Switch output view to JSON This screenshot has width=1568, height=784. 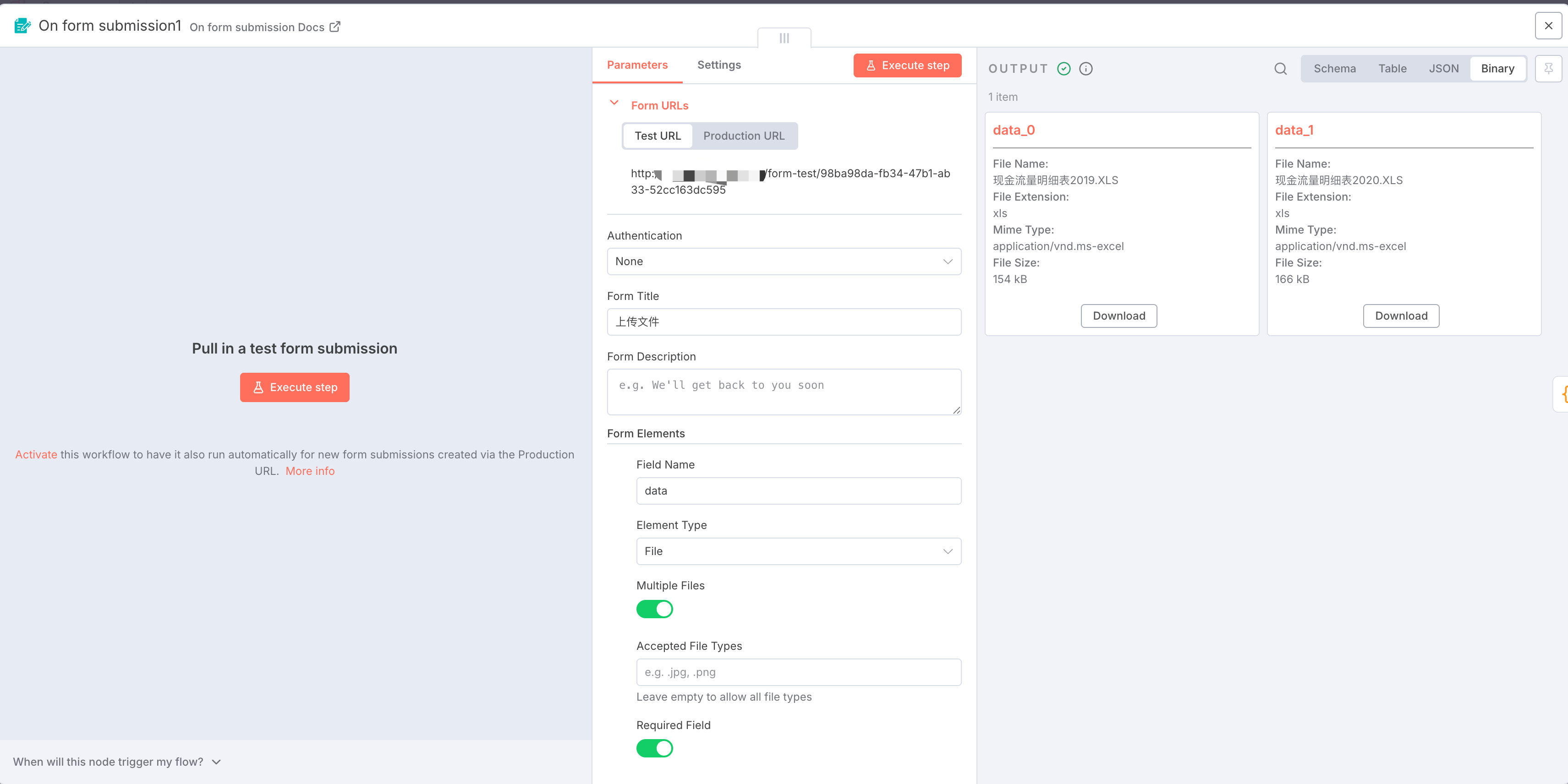click(x=1443, y=69)
